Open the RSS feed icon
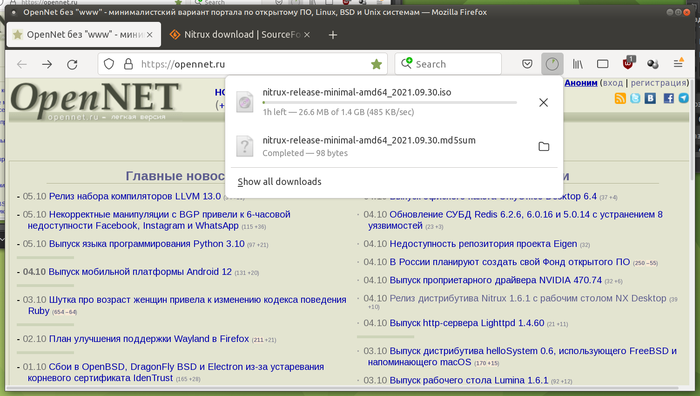 620,98
